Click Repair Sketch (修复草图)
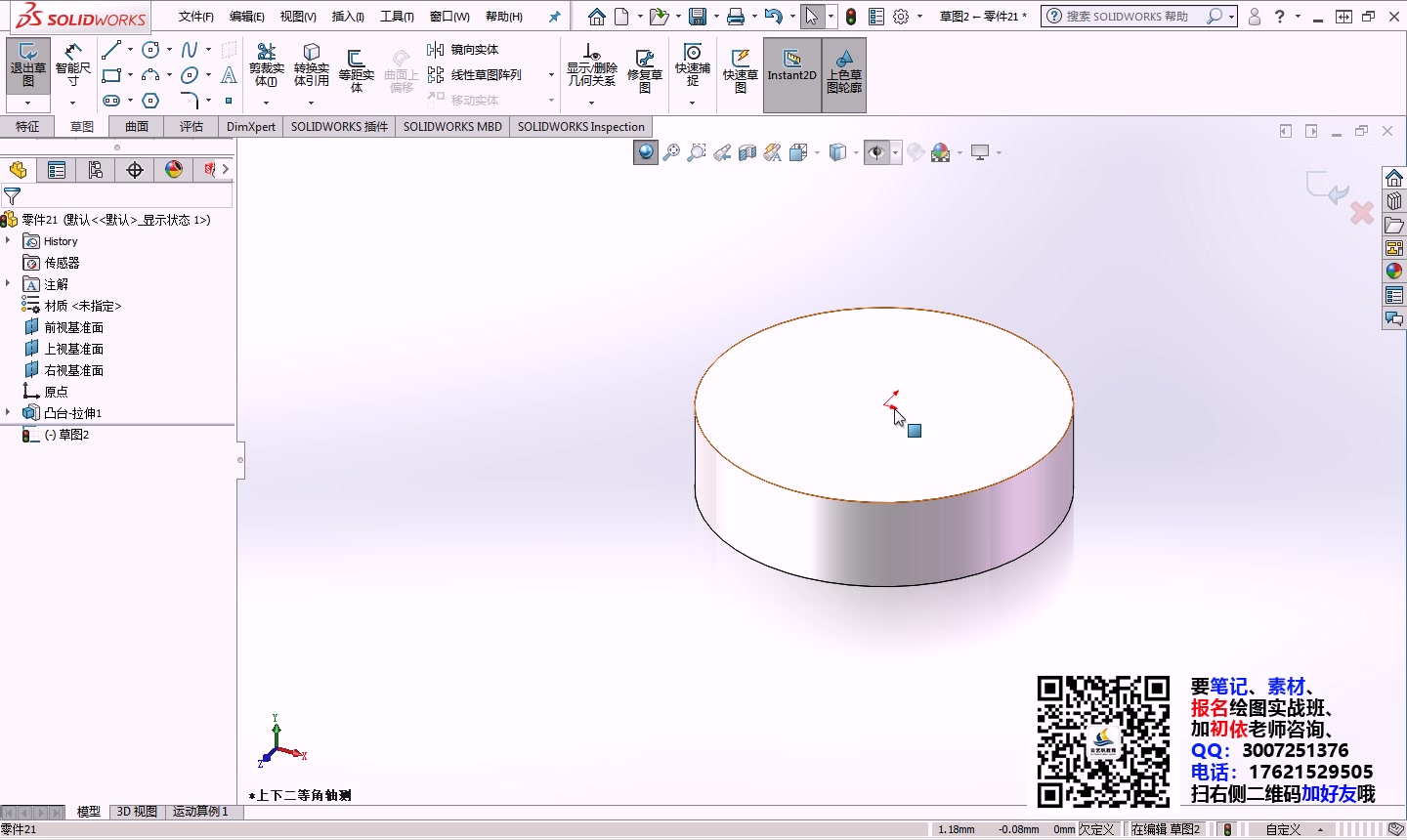 pyautogui.click(x=645, y=70)
